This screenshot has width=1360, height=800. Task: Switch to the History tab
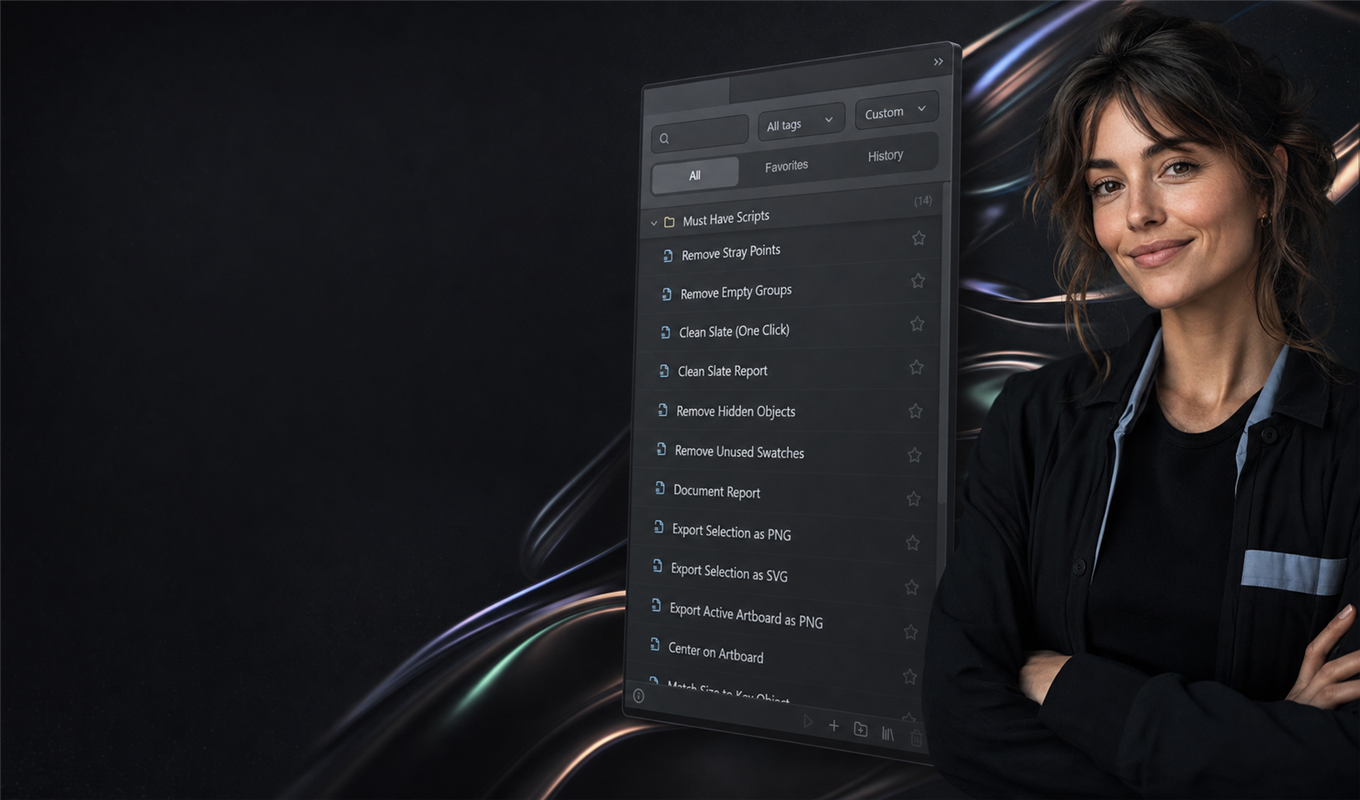pyautogui.click(x=885, y=155)
